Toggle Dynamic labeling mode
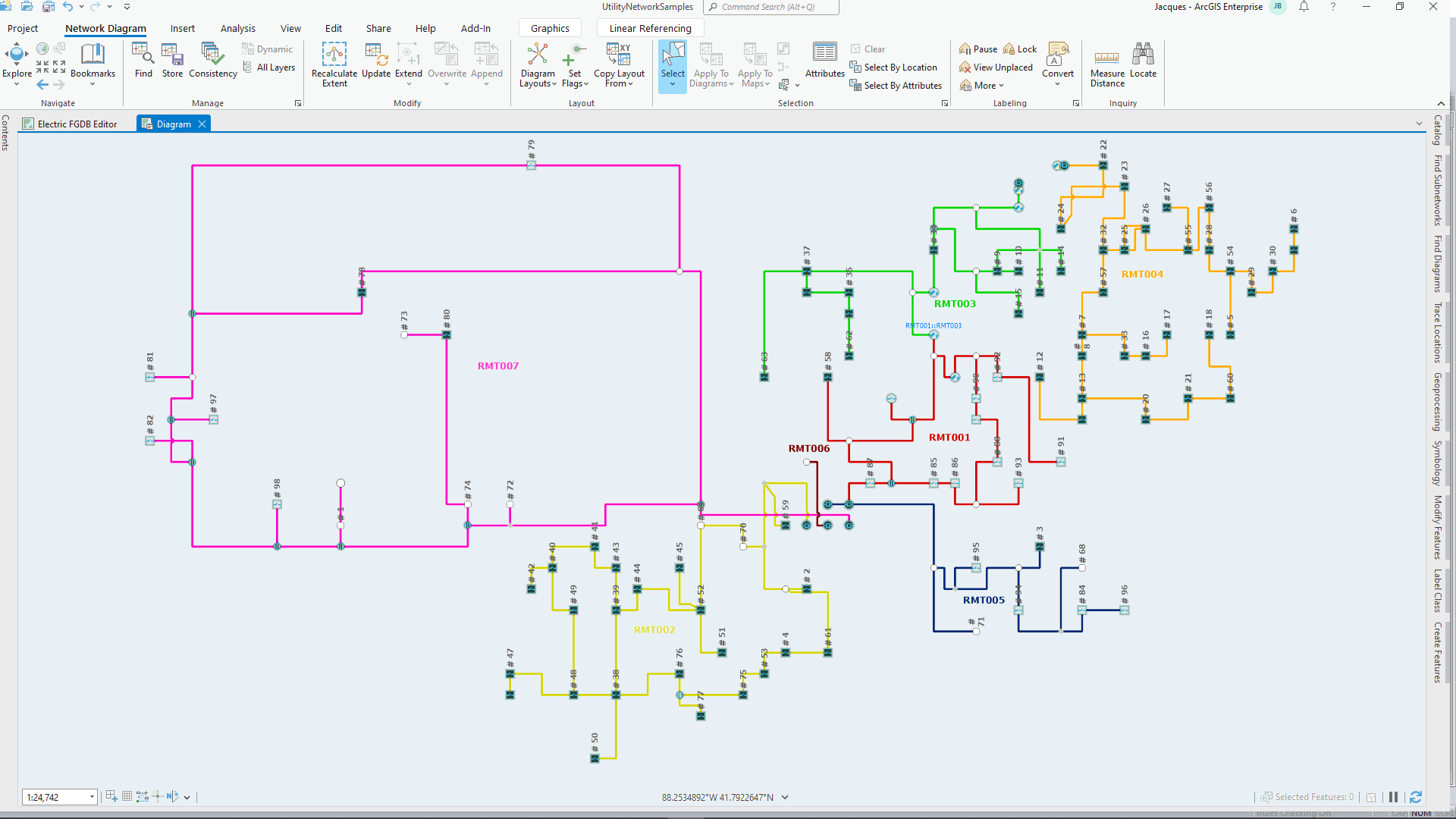This screenshot has width=1456, height=819. (268, 48)
